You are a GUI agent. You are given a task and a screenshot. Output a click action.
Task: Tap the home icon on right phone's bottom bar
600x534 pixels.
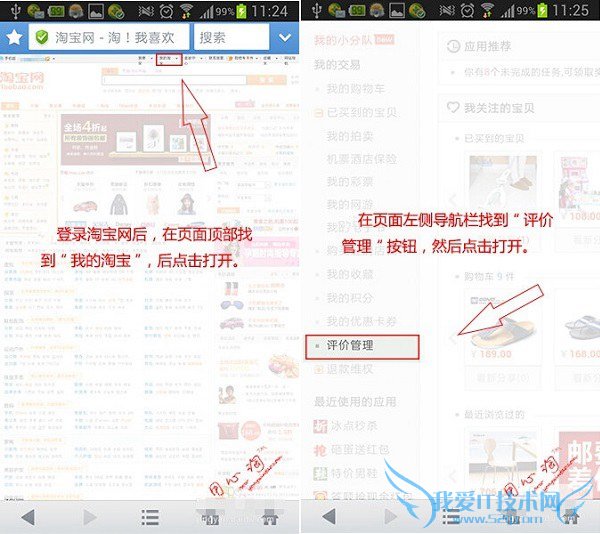click(571, 517)
